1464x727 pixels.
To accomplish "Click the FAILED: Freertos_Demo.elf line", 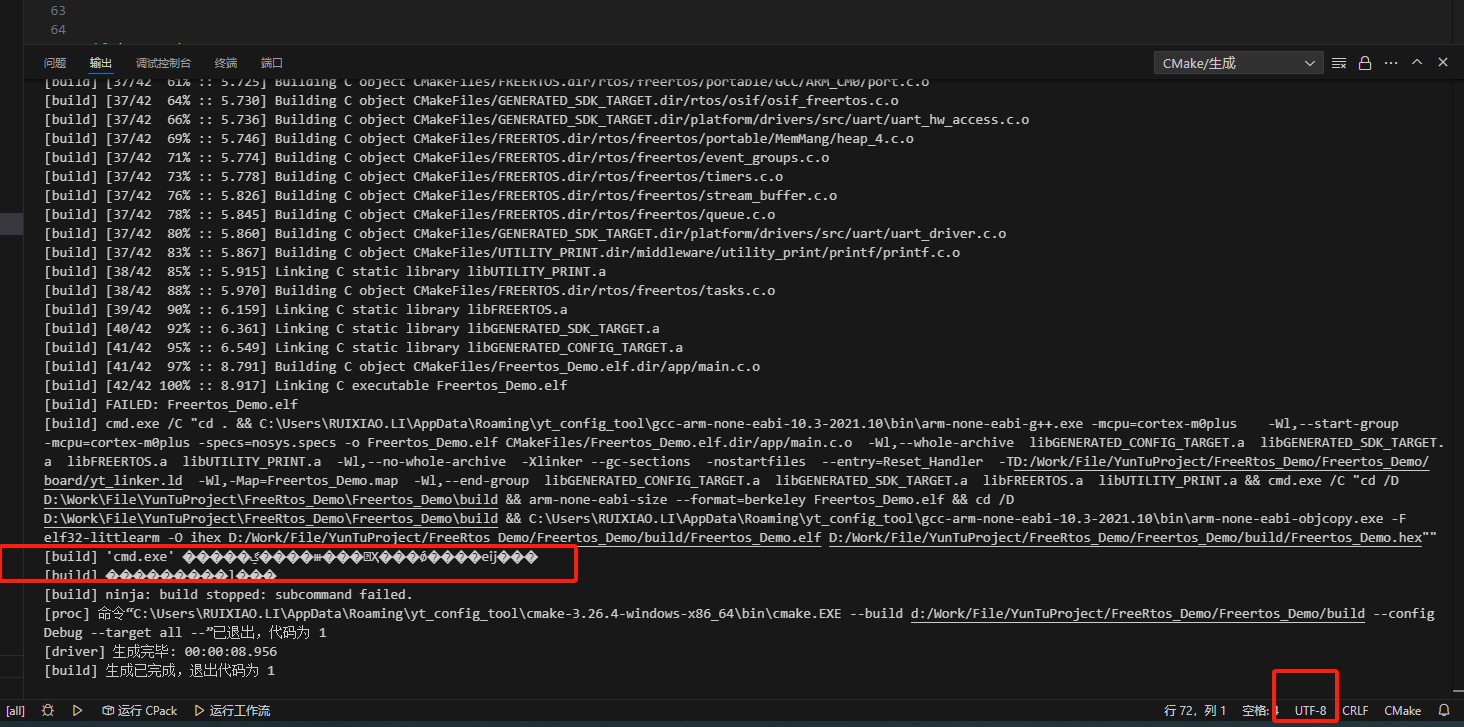I will [171, 405].
